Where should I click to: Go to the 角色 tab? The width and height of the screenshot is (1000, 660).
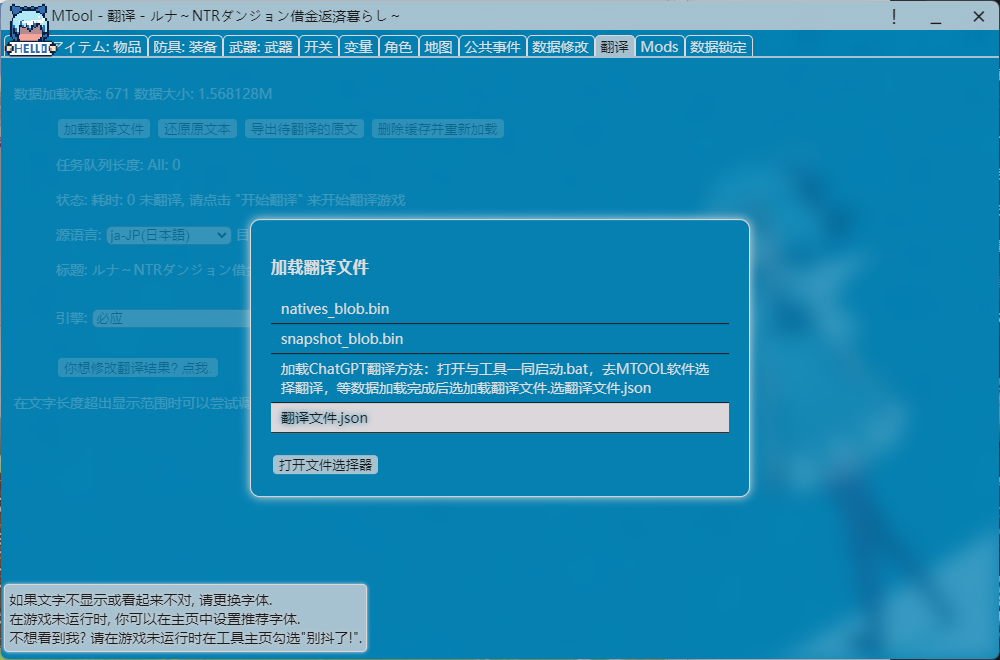[x=399, y=47]
